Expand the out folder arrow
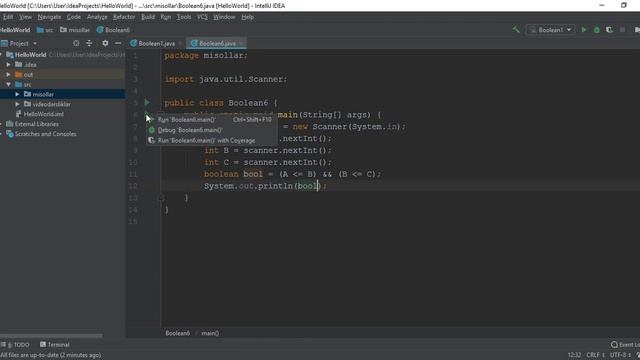 pos(9,75)
